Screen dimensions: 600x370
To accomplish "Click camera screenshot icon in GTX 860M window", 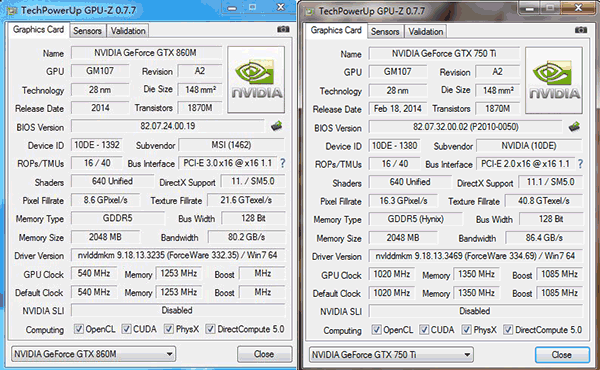I will tap(283, 29).
